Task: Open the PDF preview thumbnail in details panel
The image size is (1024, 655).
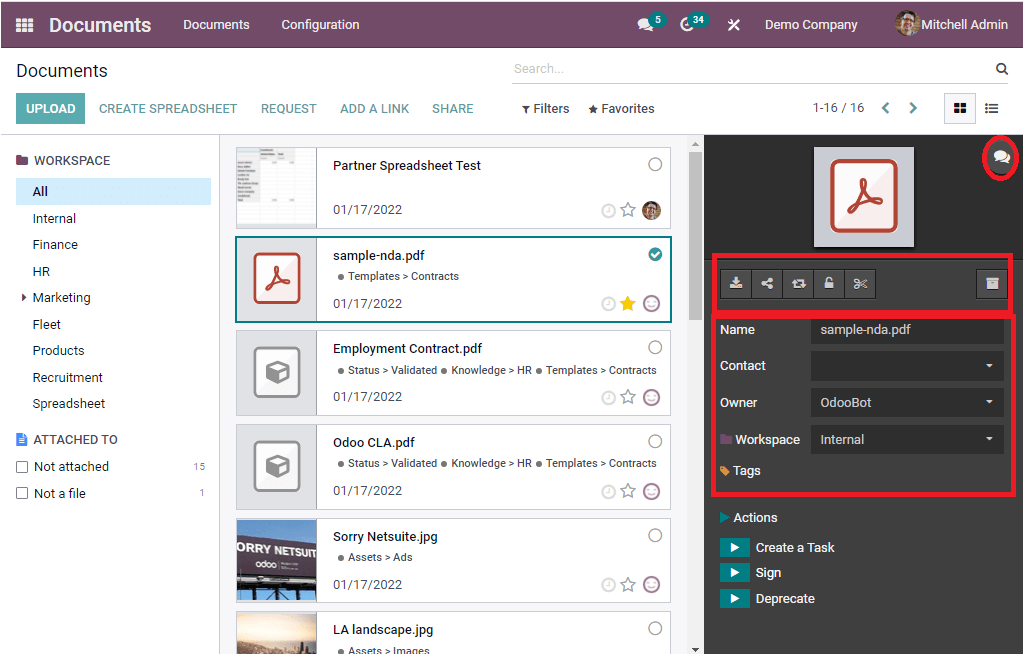Action: 863,197
